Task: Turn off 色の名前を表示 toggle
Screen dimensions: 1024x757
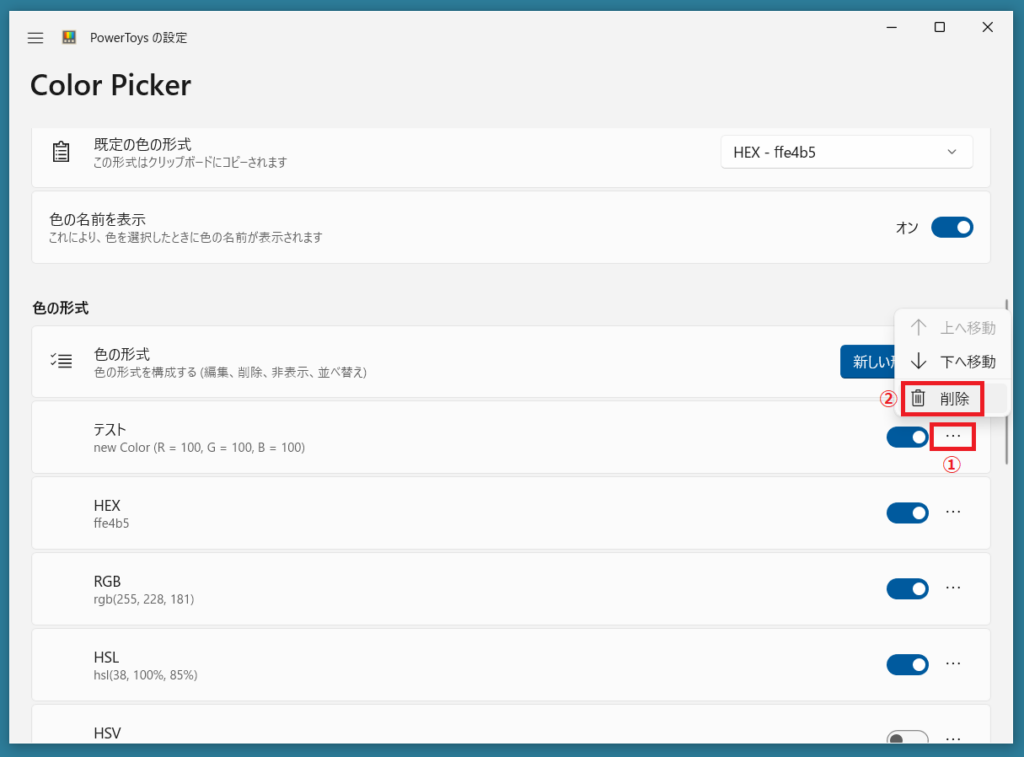Action: pos(952,227)
